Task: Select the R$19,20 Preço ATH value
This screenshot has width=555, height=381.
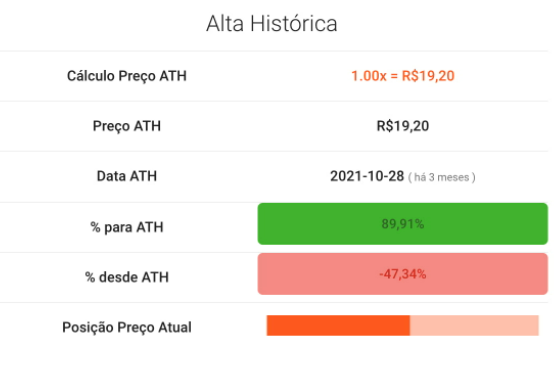Action: [403, 126]
